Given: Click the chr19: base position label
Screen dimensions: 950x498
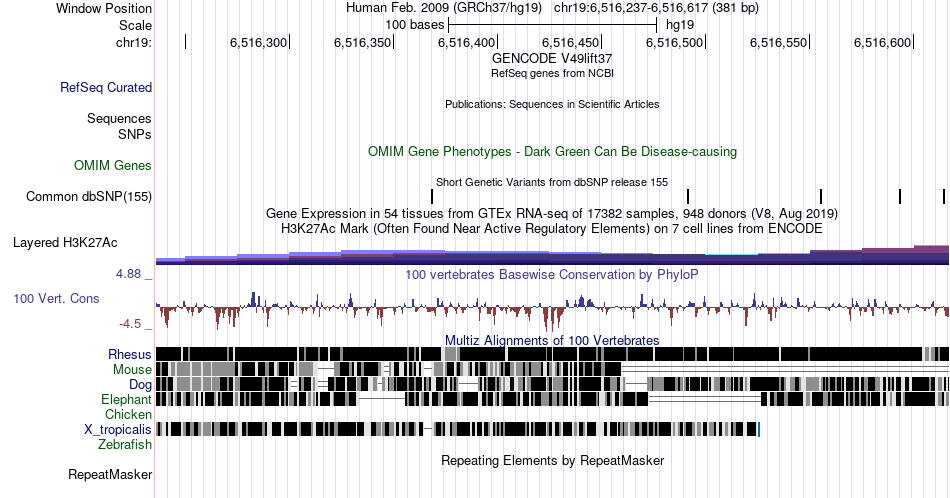Looking at the screenshot, I should [x=134, y=42].
